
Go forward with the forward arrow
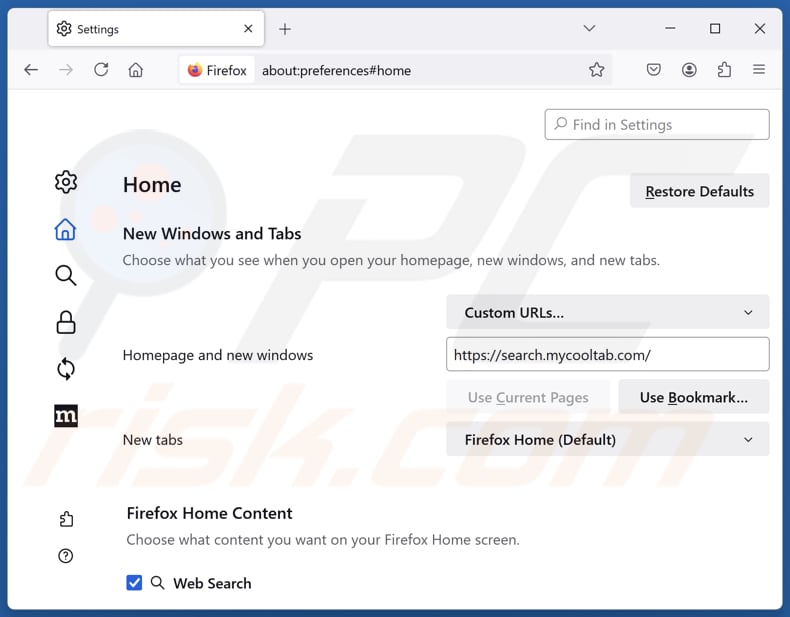point(66,70)
